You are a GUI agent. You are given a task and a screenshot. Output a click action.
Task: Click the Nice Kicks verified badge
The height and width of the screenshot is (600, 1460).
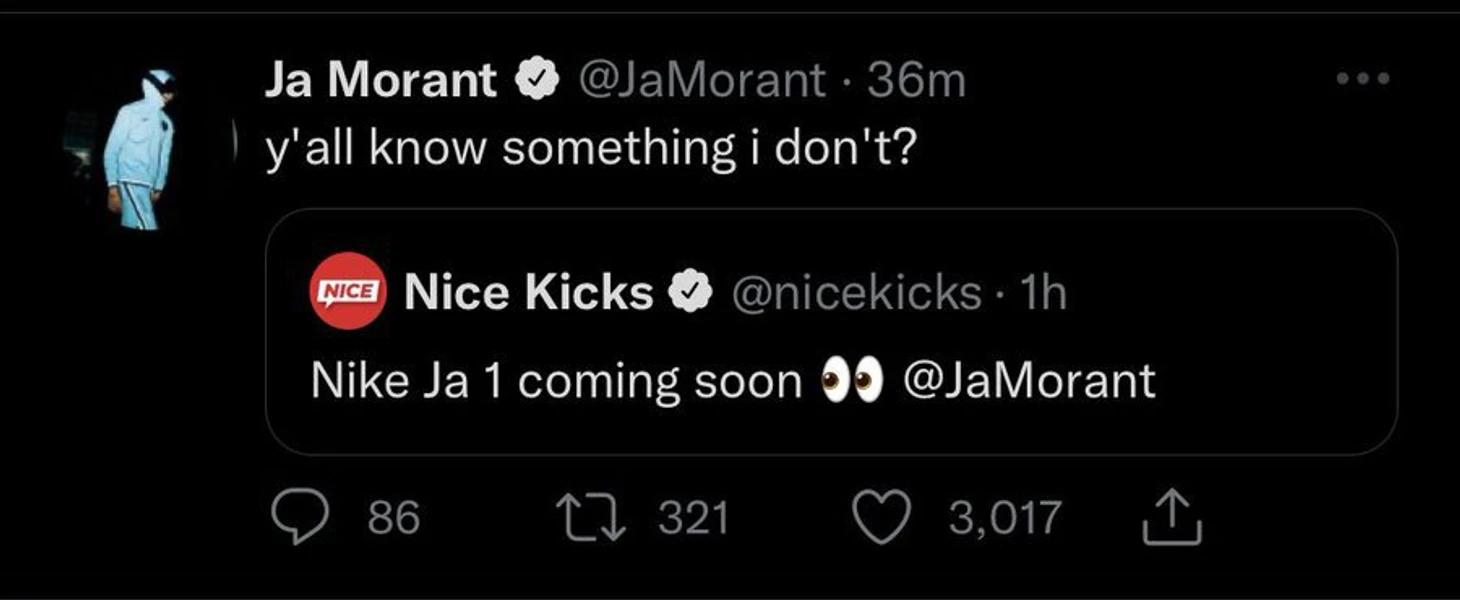(x=690, y=293)
